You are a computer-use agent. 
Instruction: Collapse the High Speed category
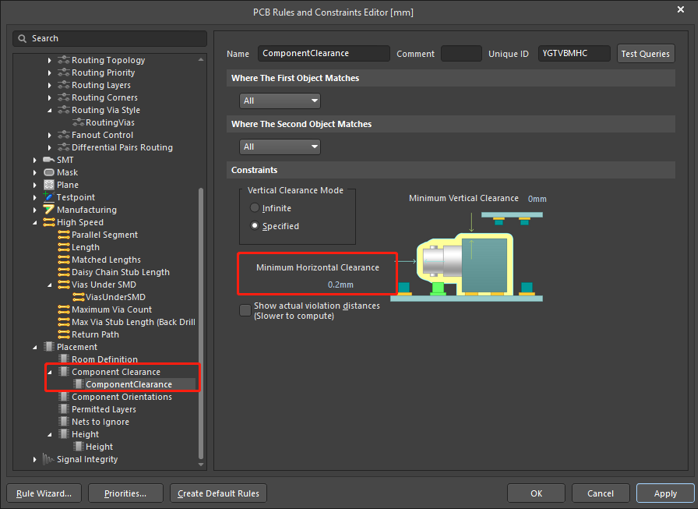click(35, 222)
